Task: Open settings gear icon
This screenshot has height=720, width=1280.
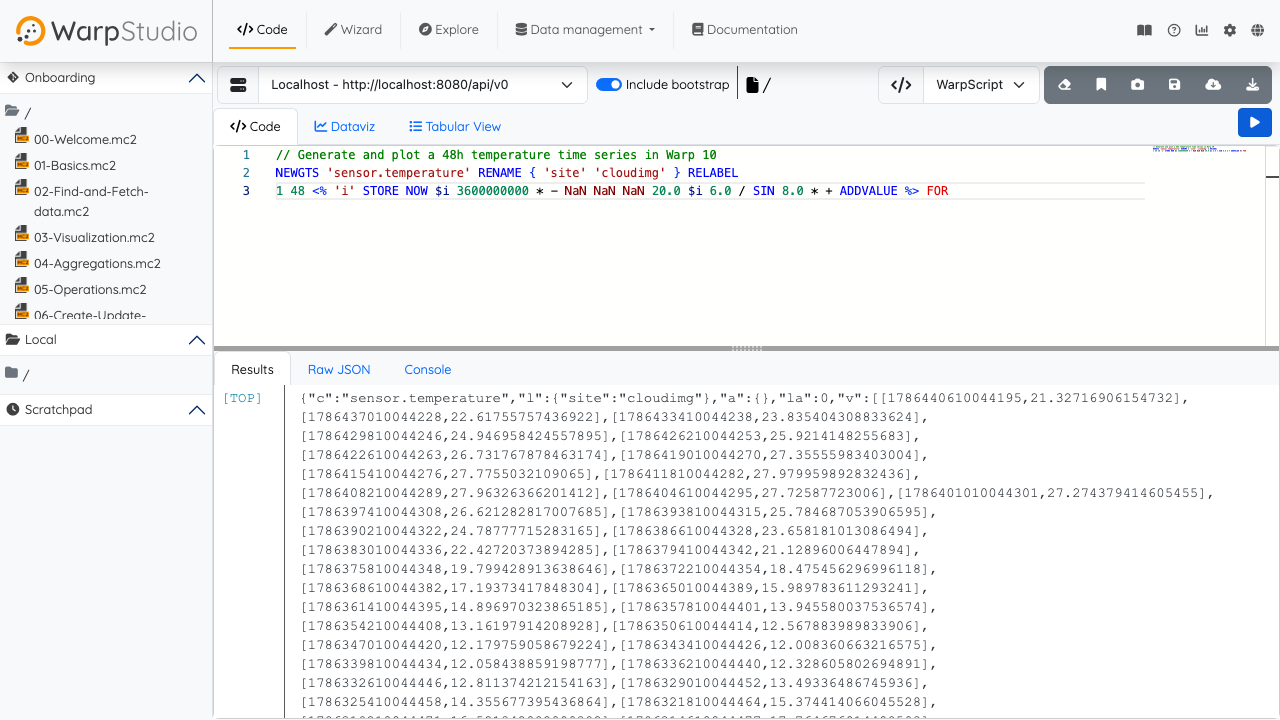Action: [1230, 30]
